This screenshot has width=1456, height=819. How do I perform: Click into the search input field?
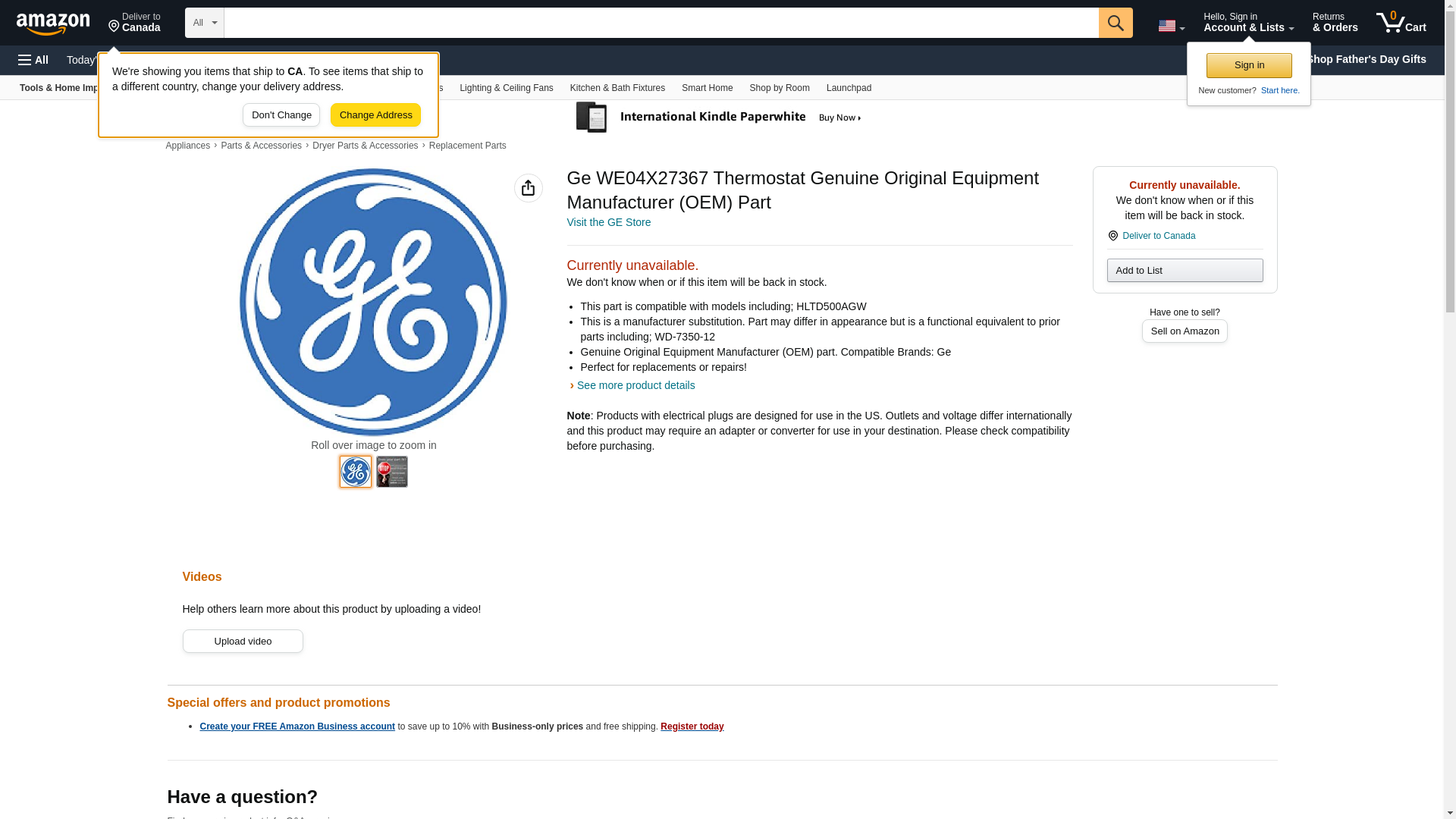(x=660, y=23)
